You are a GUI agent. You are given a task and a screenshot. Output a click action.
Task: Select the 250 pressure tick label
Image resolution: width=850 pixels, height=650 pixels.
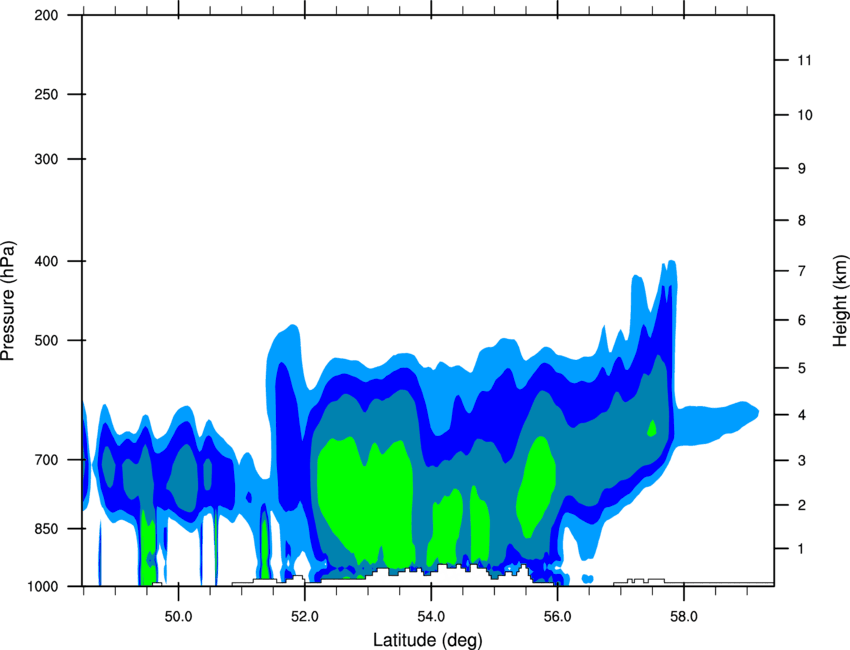click(x=46, y=94)
